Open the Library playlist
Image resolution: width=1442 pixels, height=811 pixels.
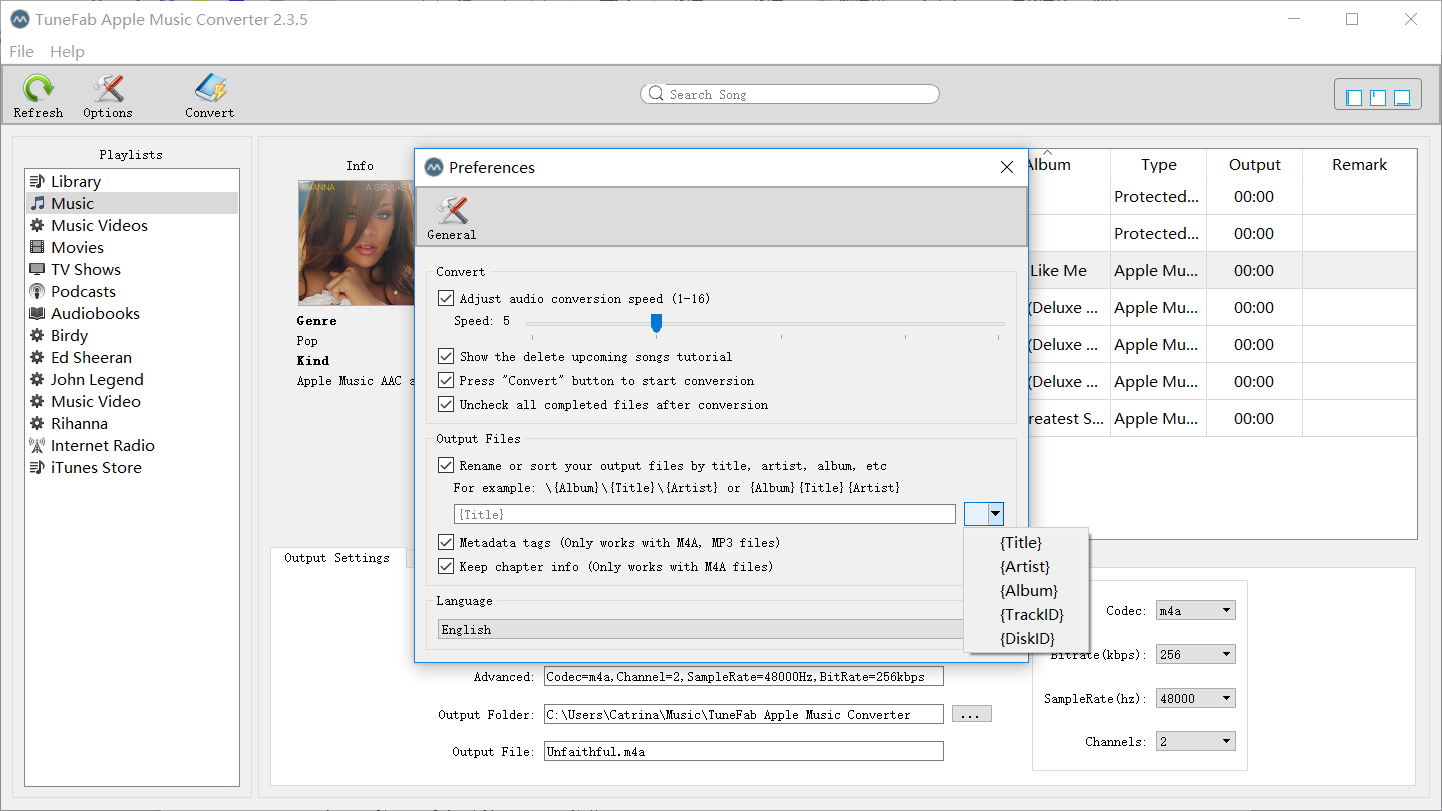[x=132, y=181]
